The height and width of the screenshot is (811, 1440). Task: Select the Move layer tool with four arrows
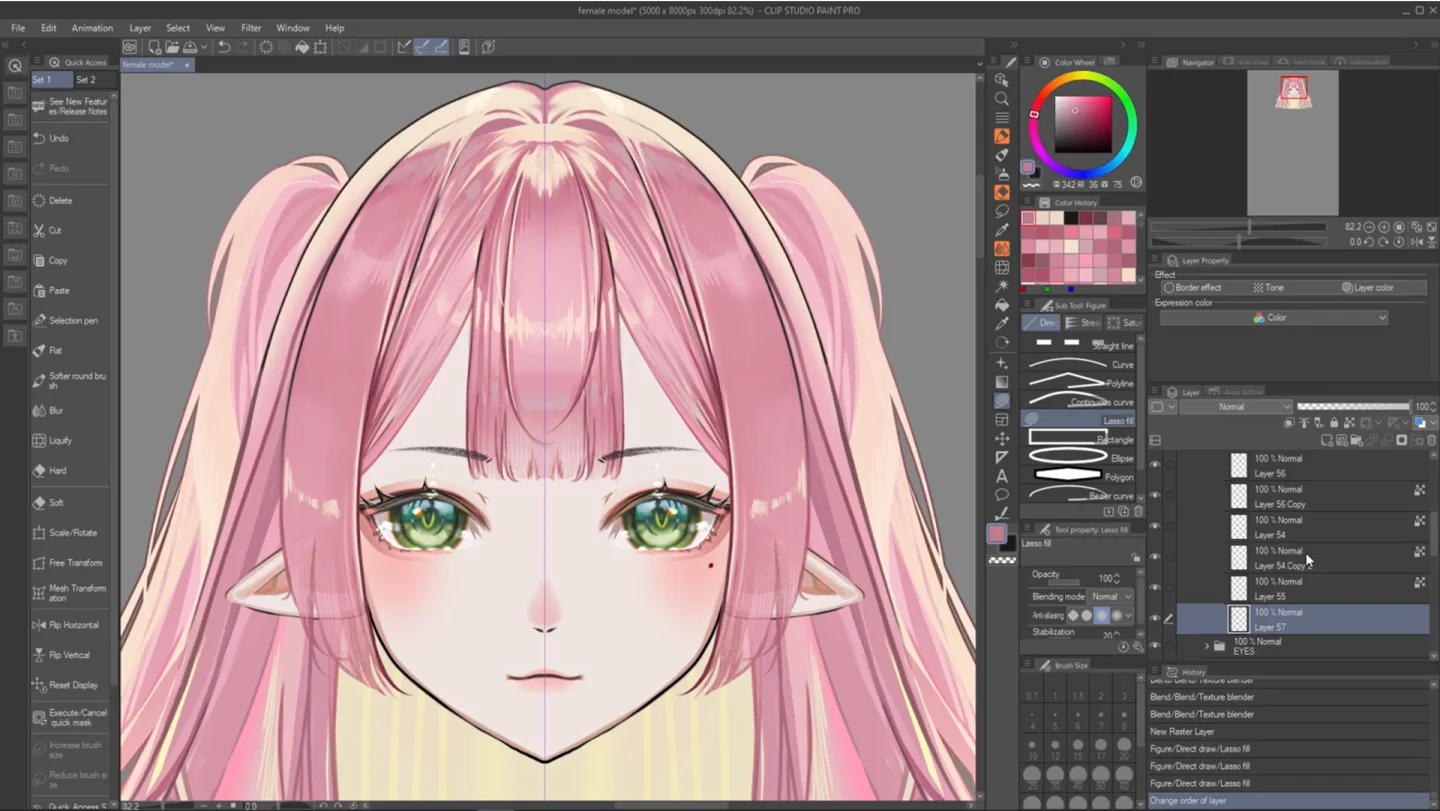coord(1002,439)
